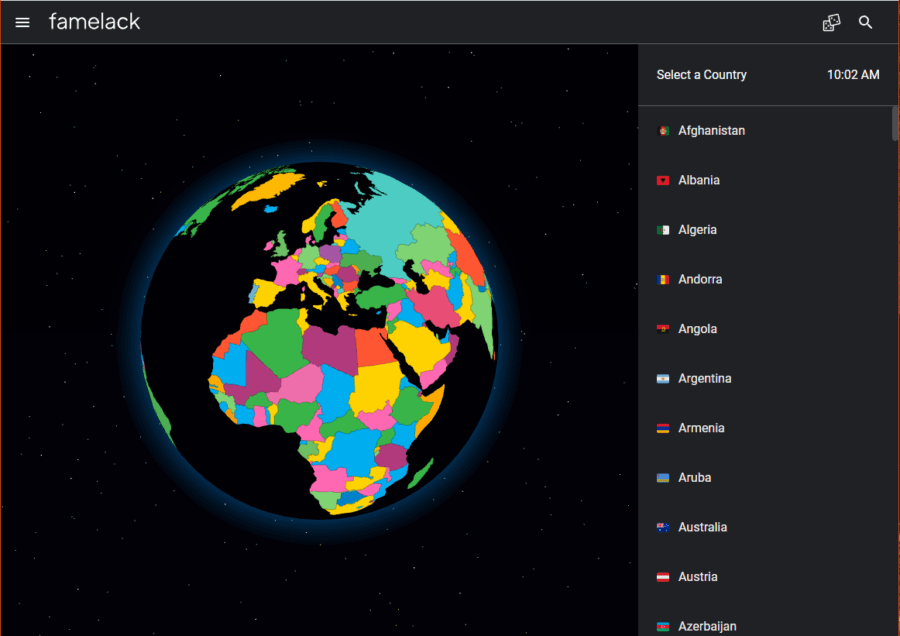900x636 pixels.
Task: Select Algeria from the country list
Action: (x=697, y=230)
